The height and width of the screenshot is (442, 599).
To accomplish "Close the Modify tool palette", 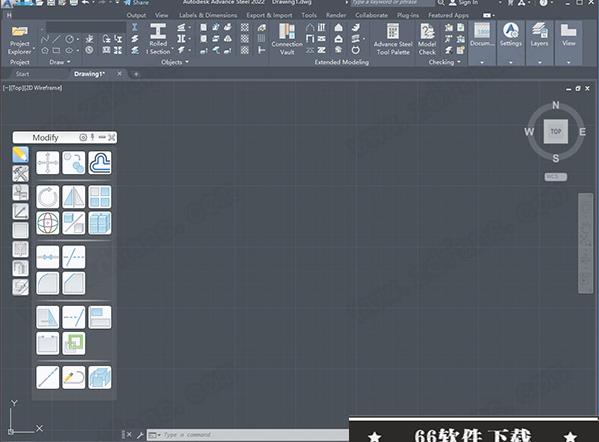I will [112, 138].
